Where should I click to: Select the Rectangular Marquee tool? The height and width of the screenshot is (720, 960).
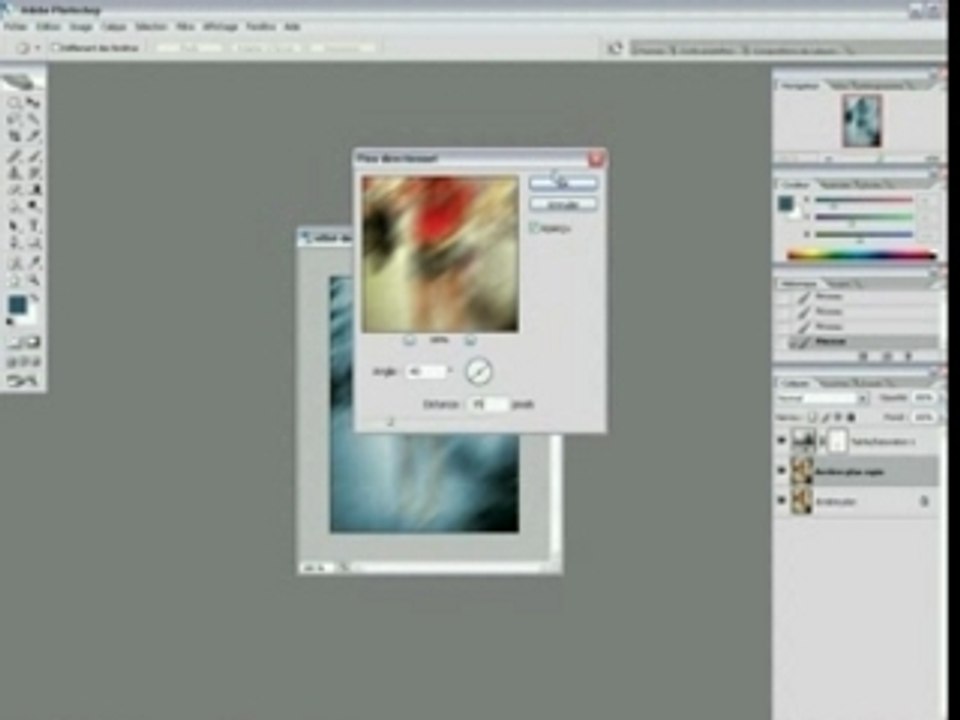coord(14,103)
